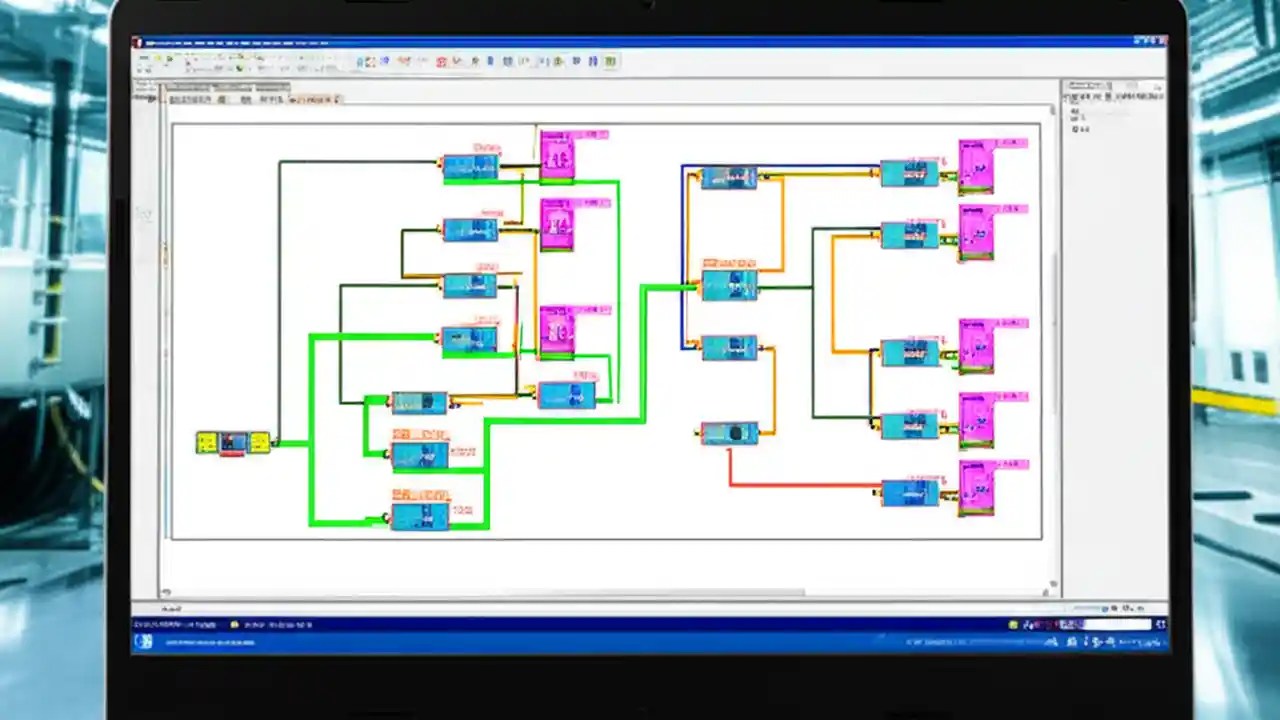
Task: Open the dropdown in the right panel header
Action: [1108, 85]
